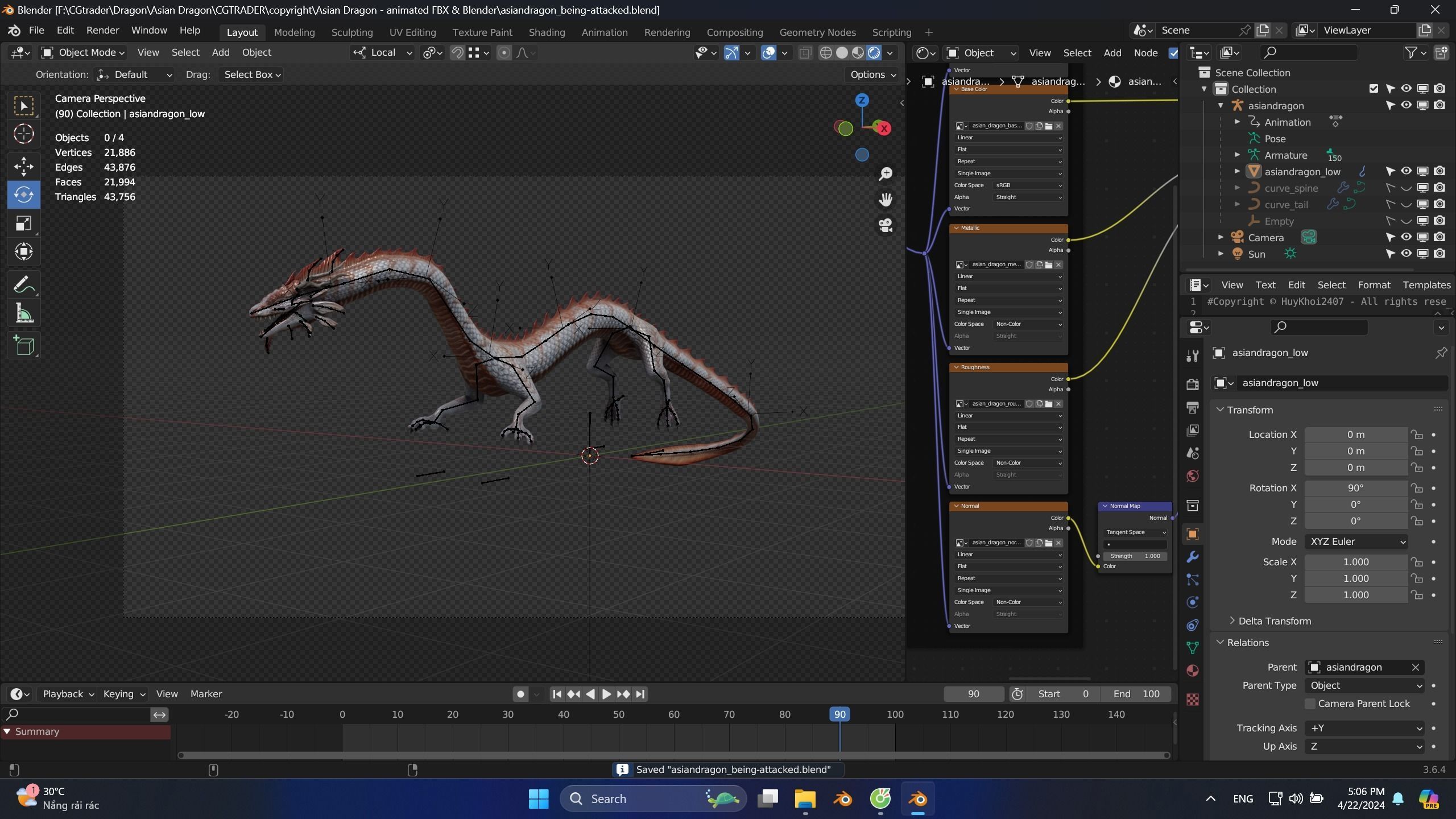Toggle Camera visibility eye icon in outliner
1456x819 pixels.
[1406, 237]
